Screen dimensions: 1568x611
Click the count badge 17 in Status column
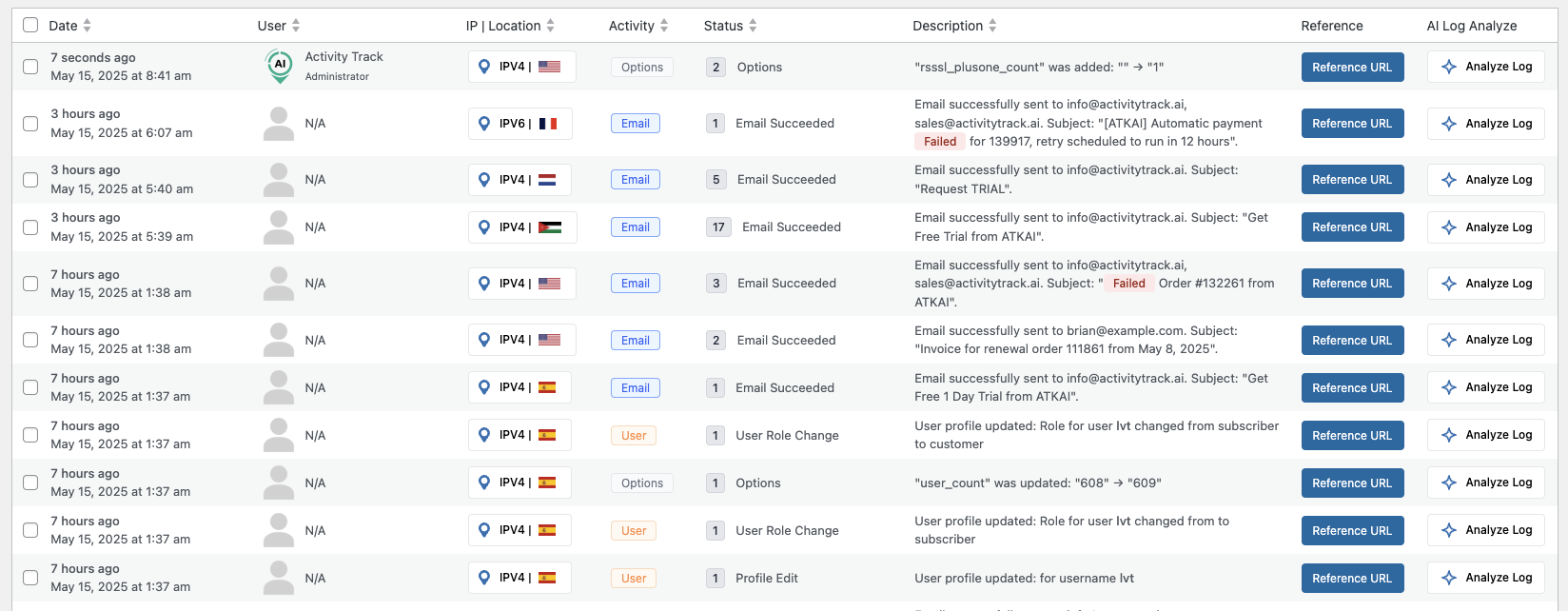pos(718,227)
